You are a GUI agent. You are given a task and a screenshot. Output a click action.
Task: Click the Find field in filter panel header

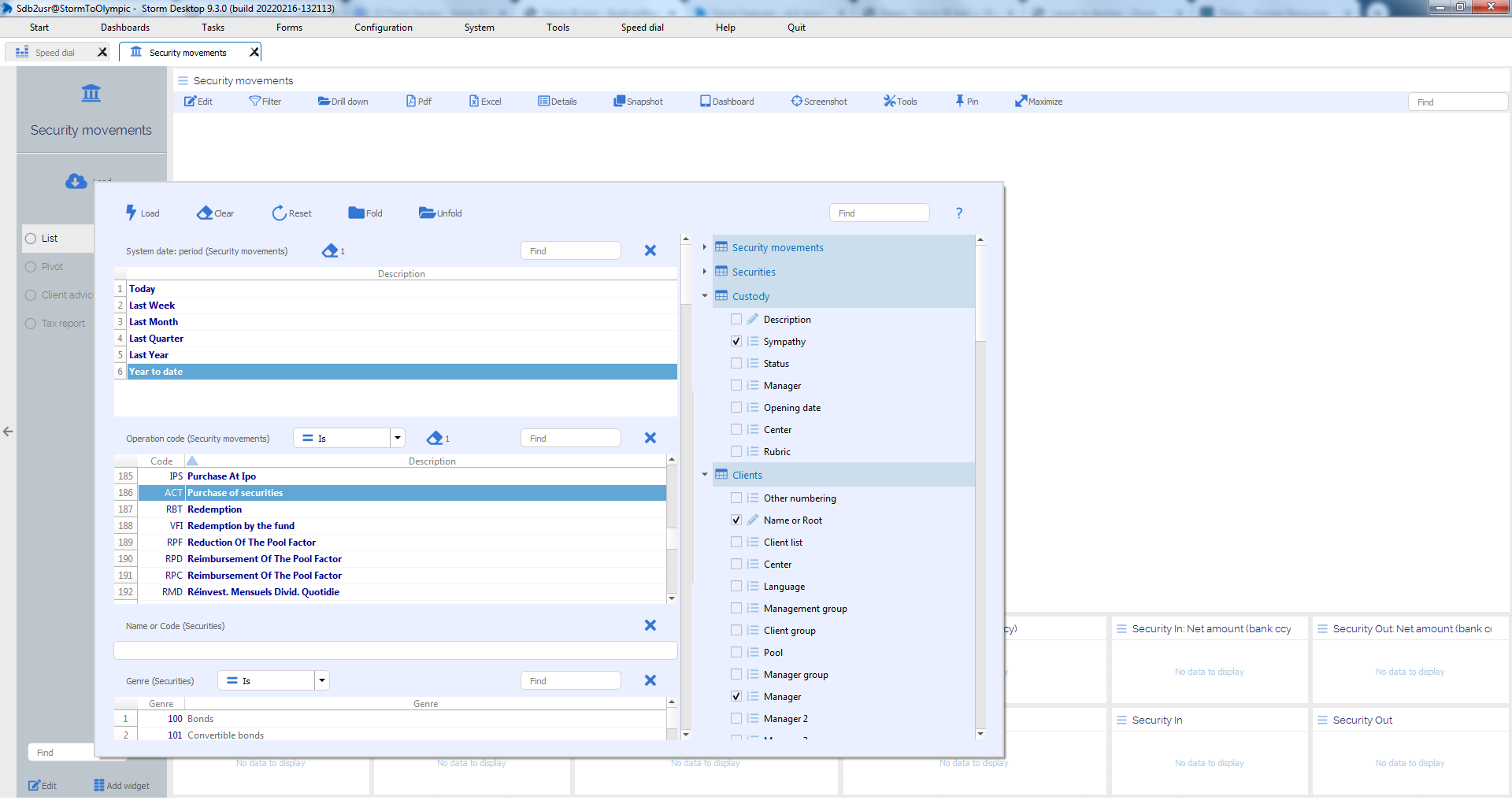(879, 213)
